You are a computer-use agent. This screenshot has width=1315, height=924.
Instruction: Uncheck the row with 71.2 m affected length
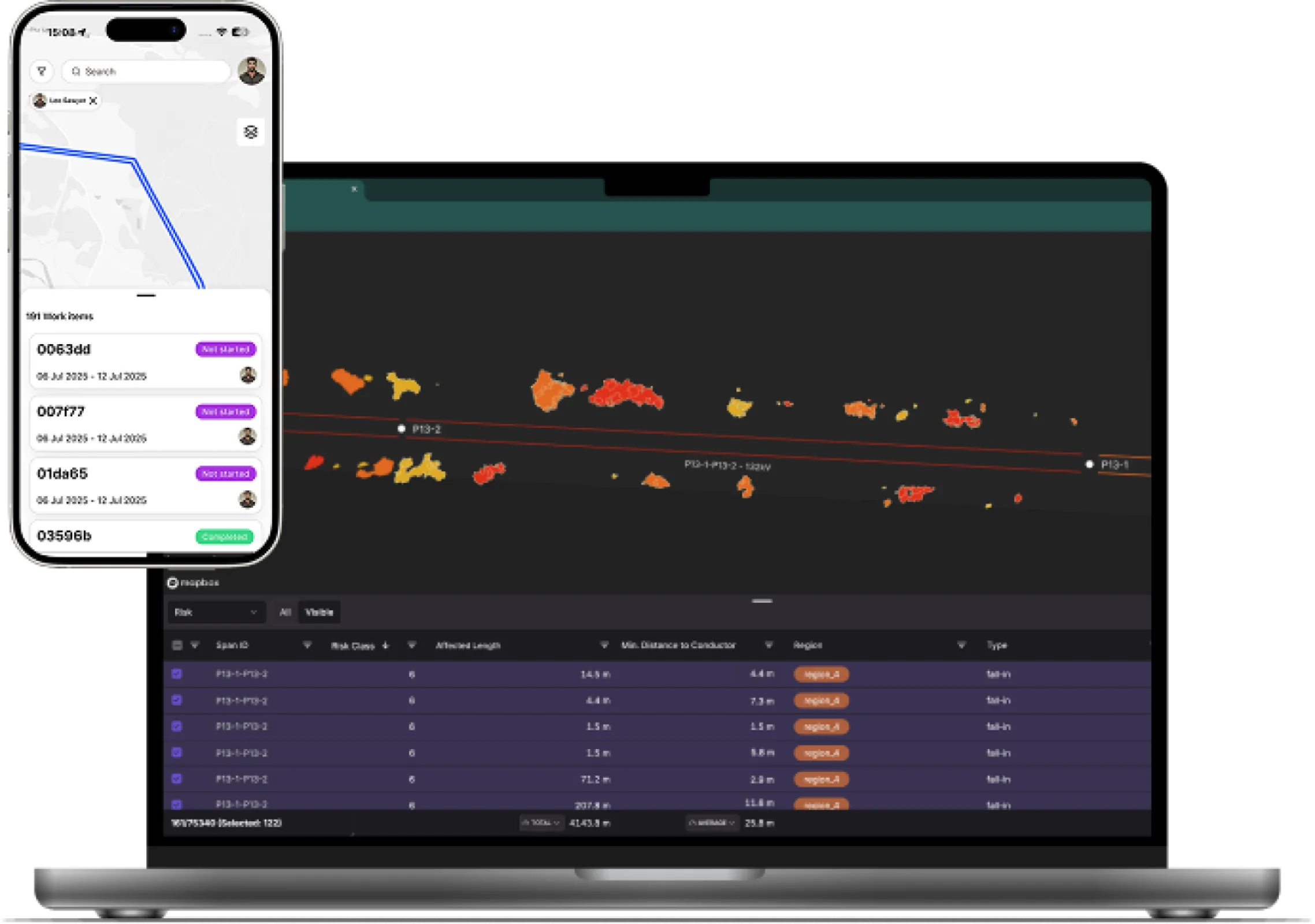coord(177,779)
